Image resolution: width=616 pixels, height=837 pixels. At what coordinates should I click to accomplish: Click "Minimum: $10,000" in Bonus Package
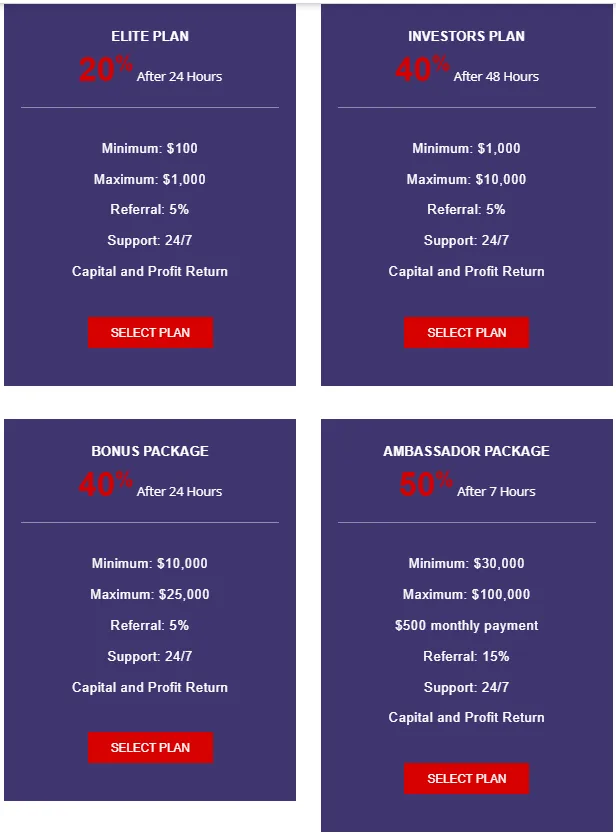(150, 564)
